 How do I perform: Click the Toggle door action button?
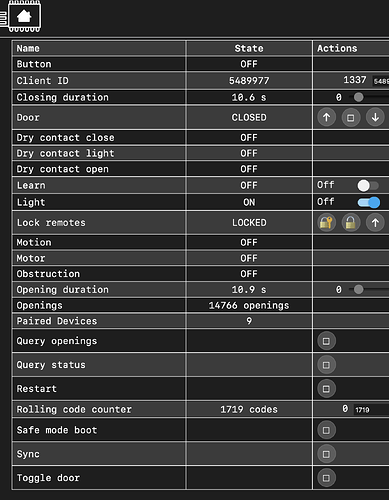coord(326,478)
